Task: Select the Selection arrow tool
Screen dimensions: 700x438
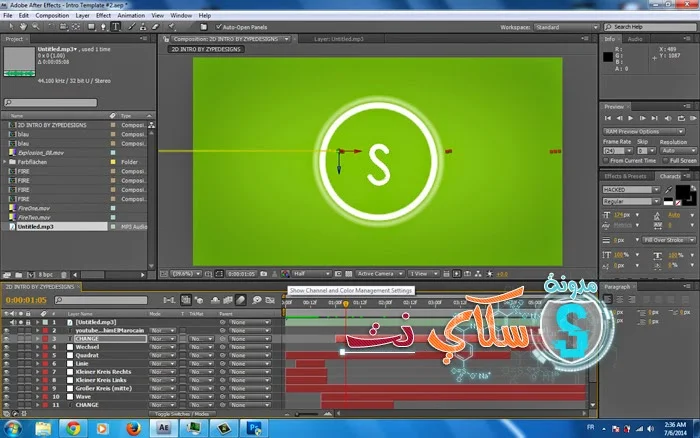Action: point(11,27)
